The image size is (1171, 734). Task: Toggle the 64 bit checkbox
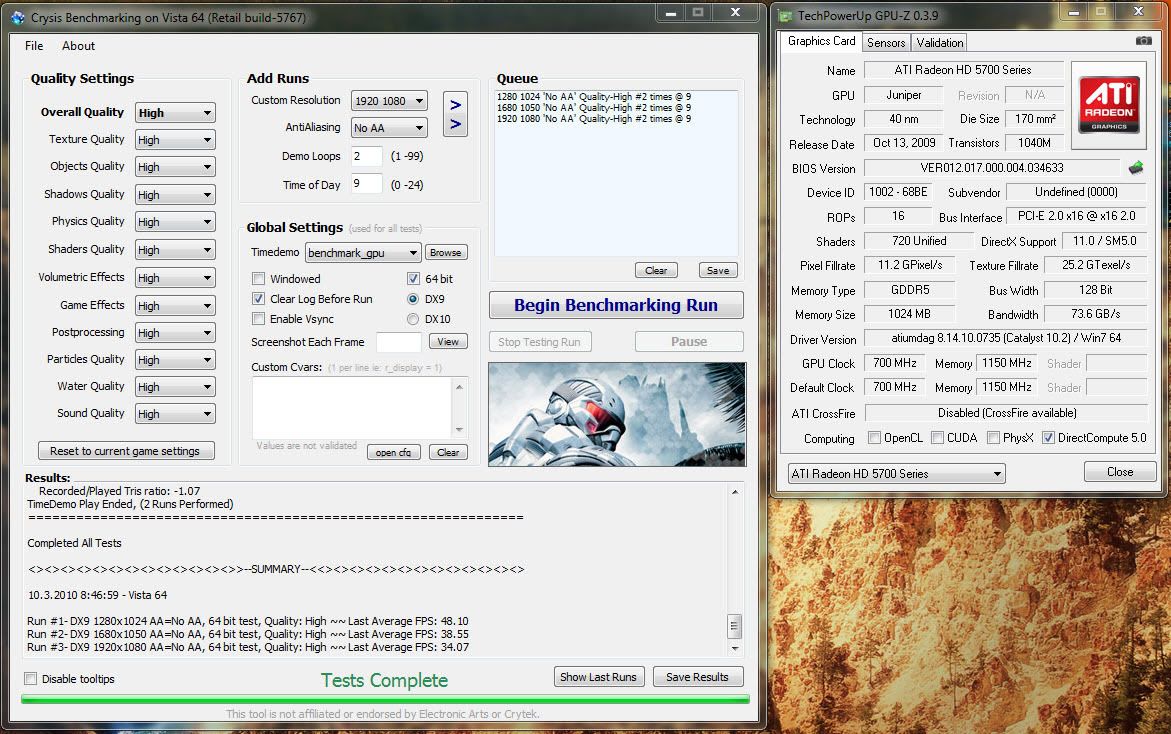click(413, 279)
